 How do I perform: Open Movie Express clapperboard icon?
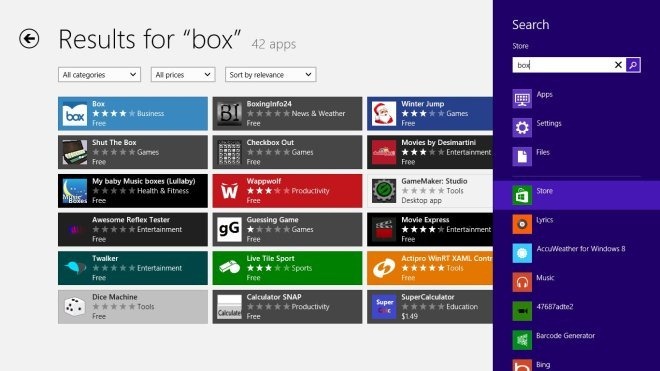[x=384, y=230]
